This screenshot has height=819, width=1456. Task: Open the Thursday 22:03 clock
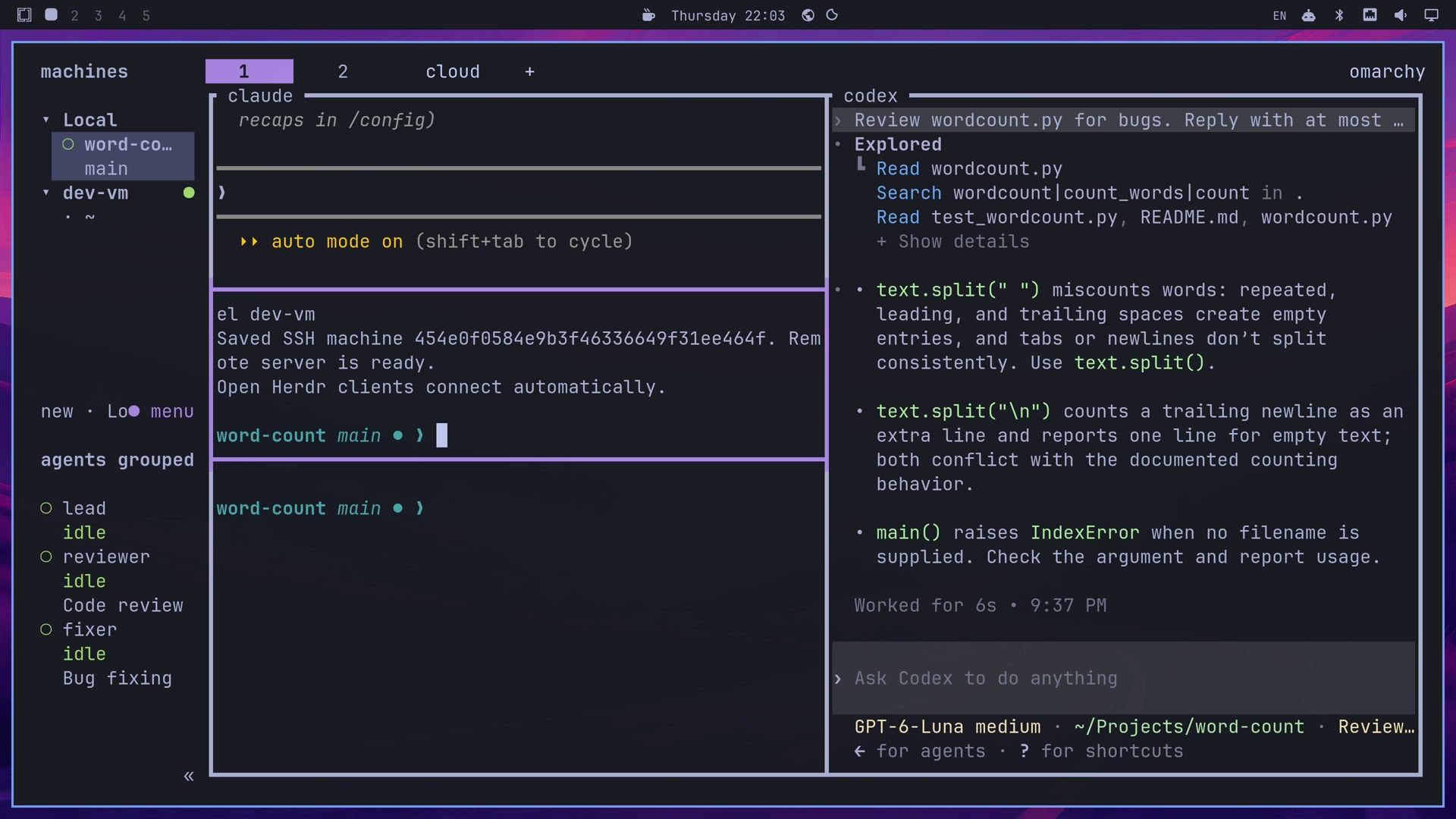coord(728,16)
